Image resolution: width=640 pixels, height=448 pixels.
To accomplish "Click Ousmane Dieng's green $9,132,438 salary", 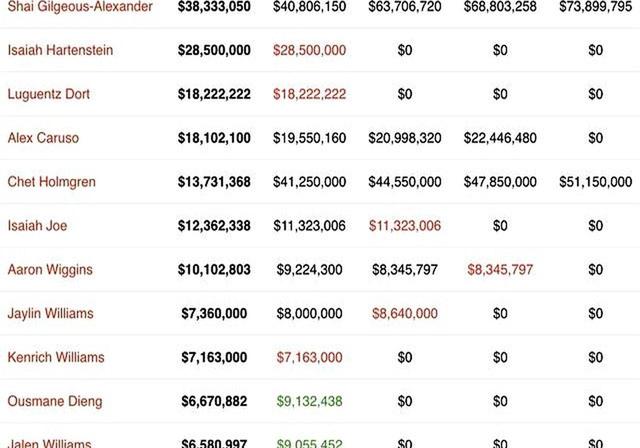I will coord(309,401).
